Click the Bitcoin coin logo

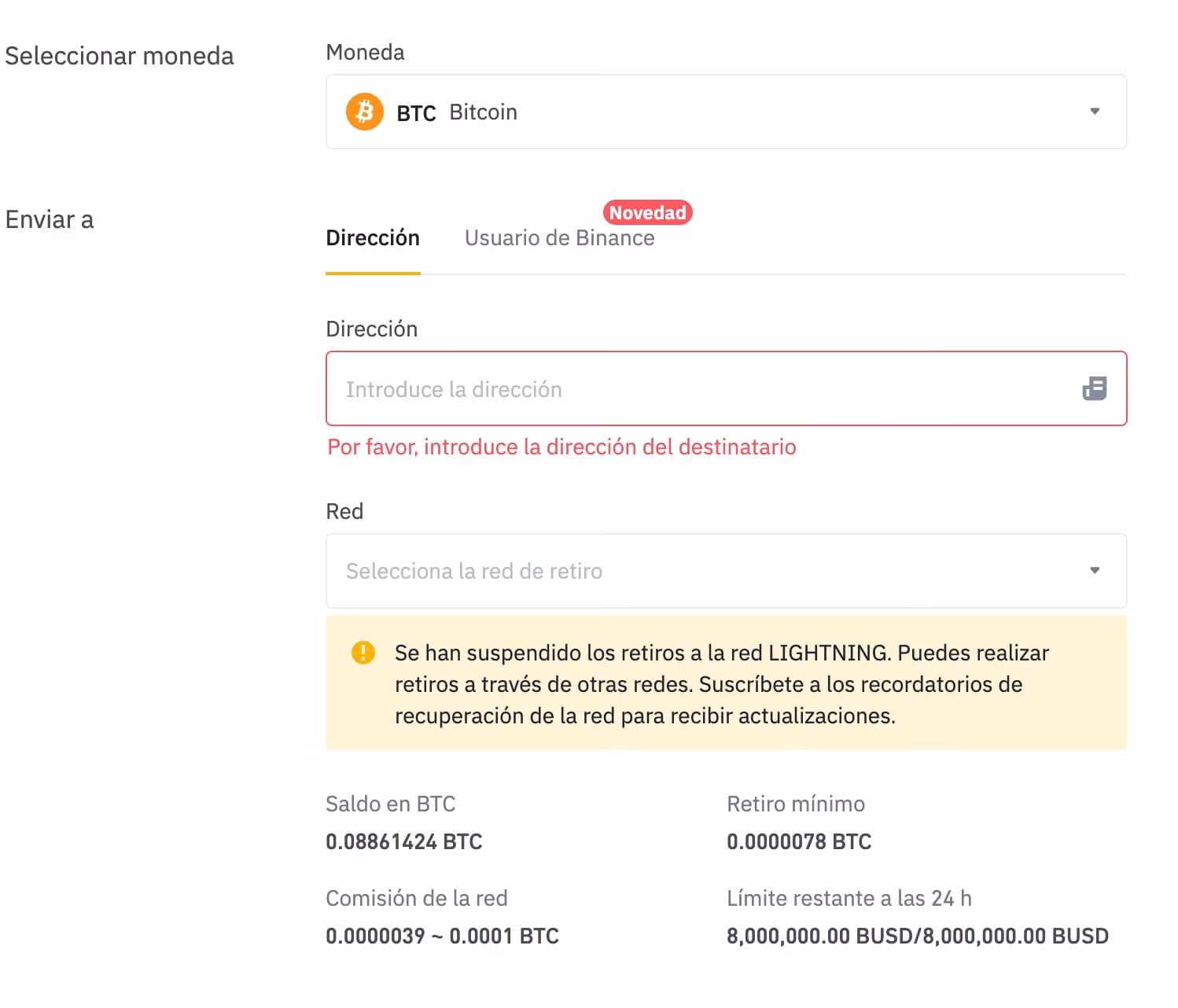point(364,111)
